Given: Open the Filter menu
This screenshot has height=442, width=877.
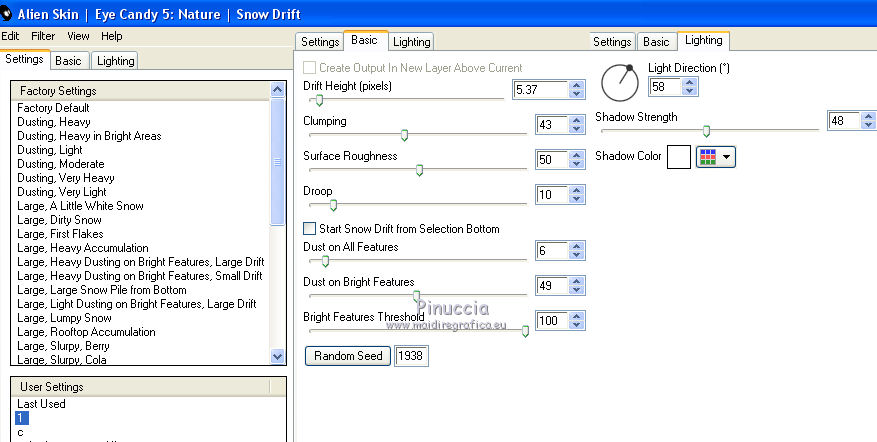Looking at the screenshot, I should click(x=43, y=36).
